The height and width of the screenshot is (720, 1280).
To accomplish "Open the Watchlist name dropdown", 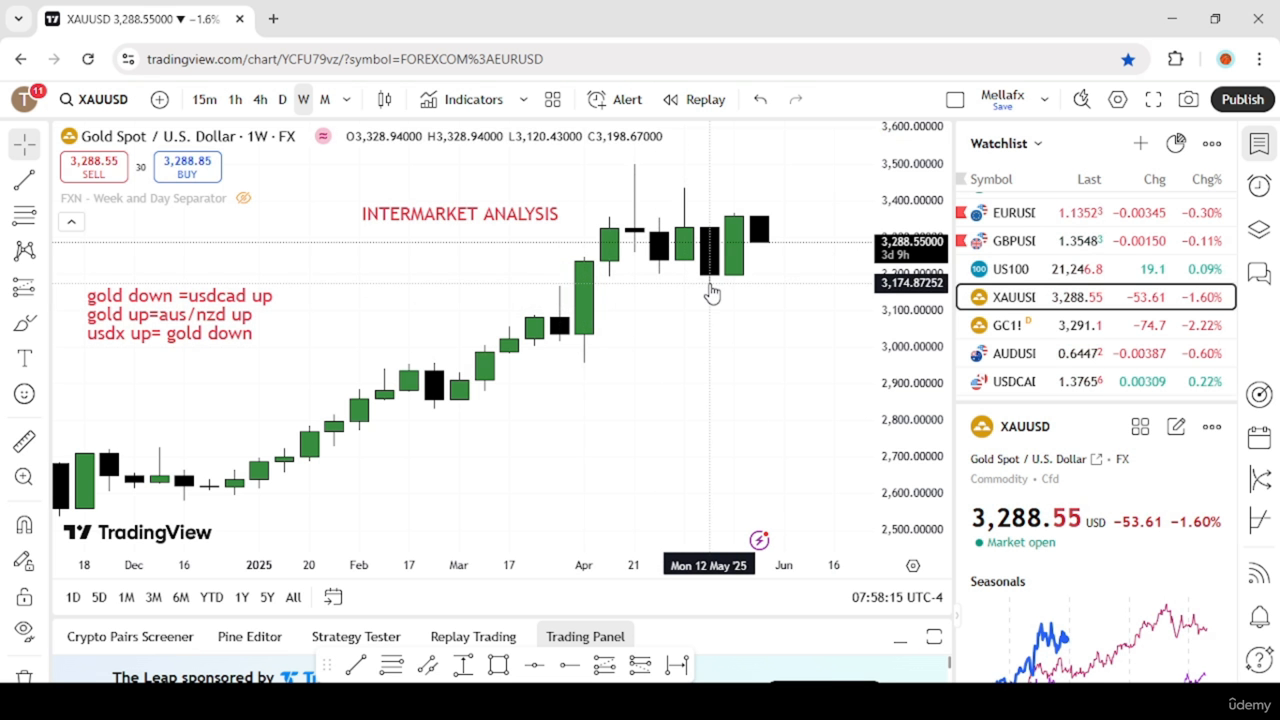I will 1006,143.
